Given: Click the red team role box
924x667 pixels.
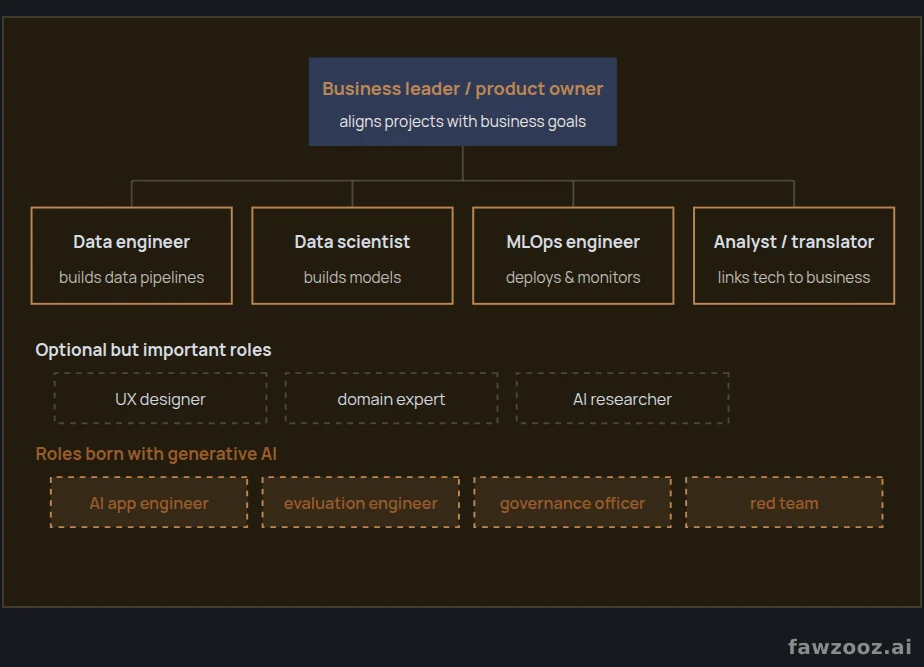Looking at the screenshot, I should pos(784,503).
